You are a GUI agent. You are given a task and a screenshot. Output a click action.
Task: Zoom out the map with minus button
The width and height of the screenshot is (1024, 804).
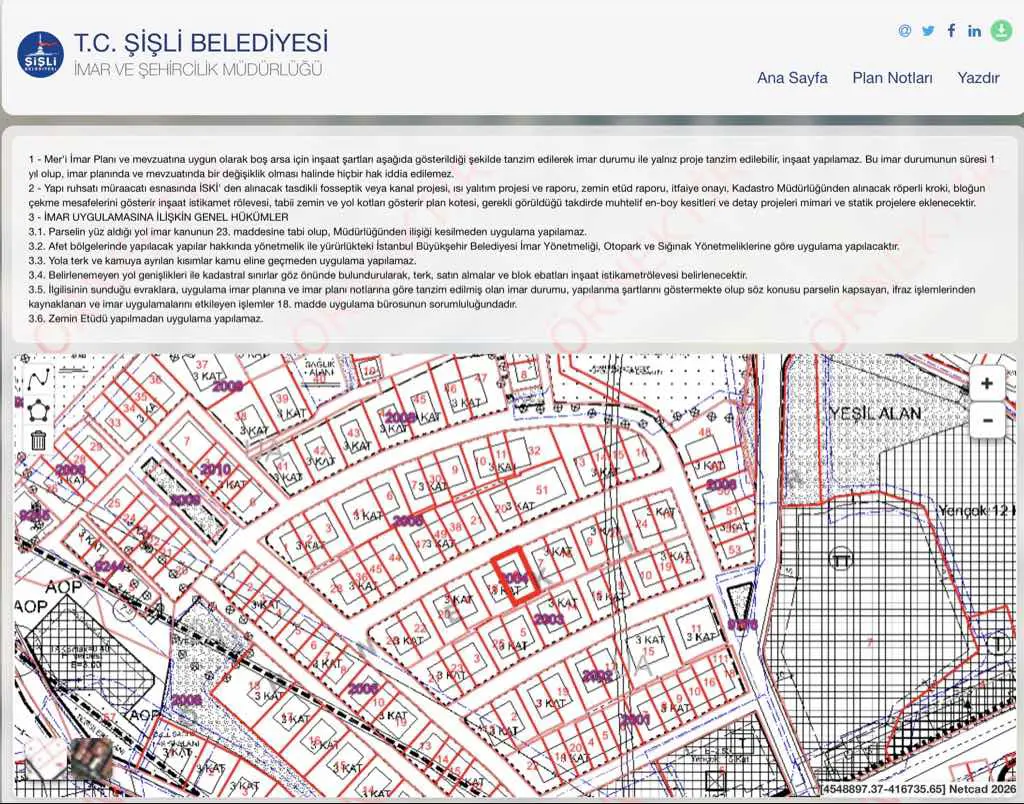click(x=987, y=420)
